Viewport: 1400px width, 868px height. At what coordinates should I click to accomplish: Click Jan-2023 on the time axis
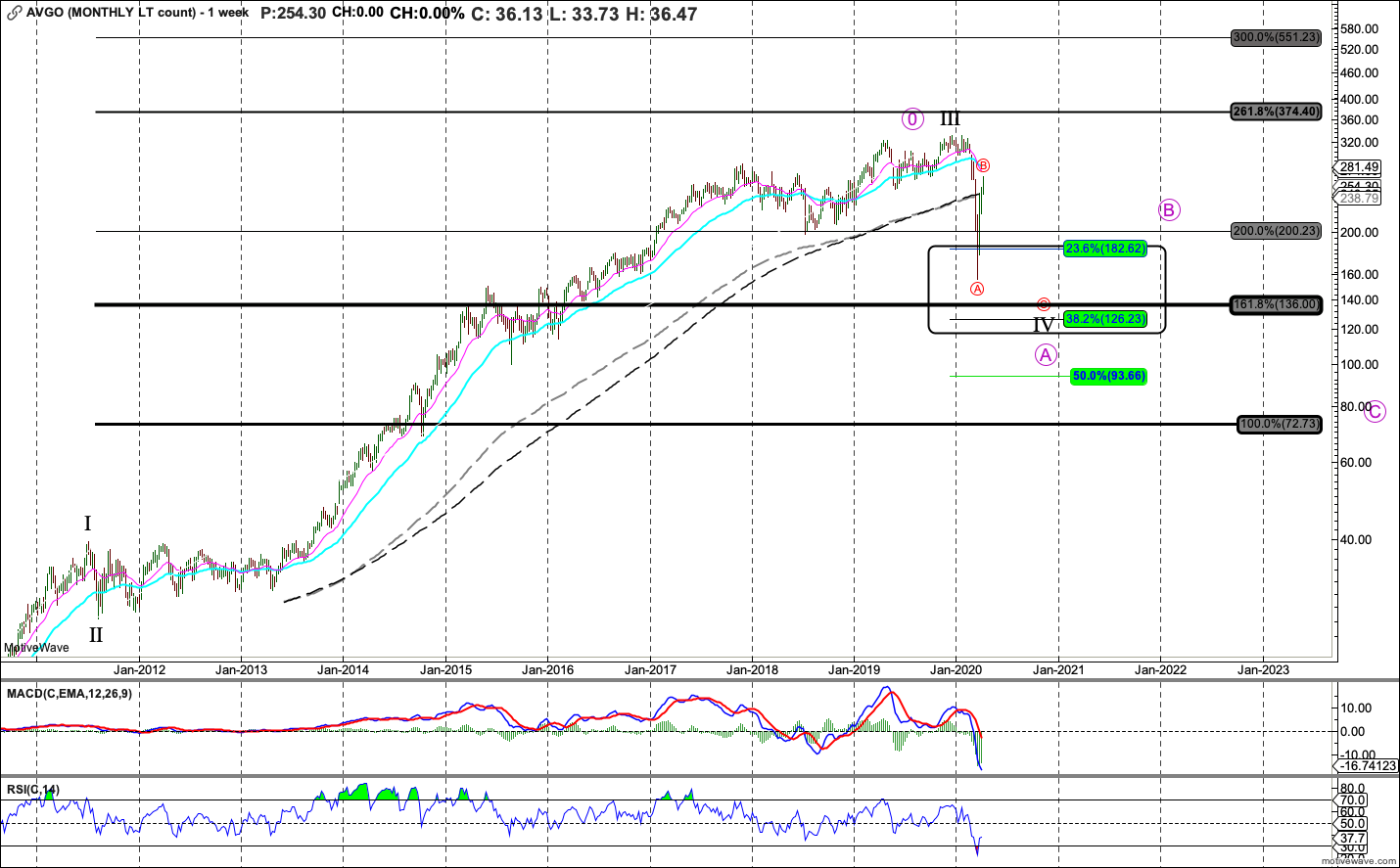coord(1263,670)
